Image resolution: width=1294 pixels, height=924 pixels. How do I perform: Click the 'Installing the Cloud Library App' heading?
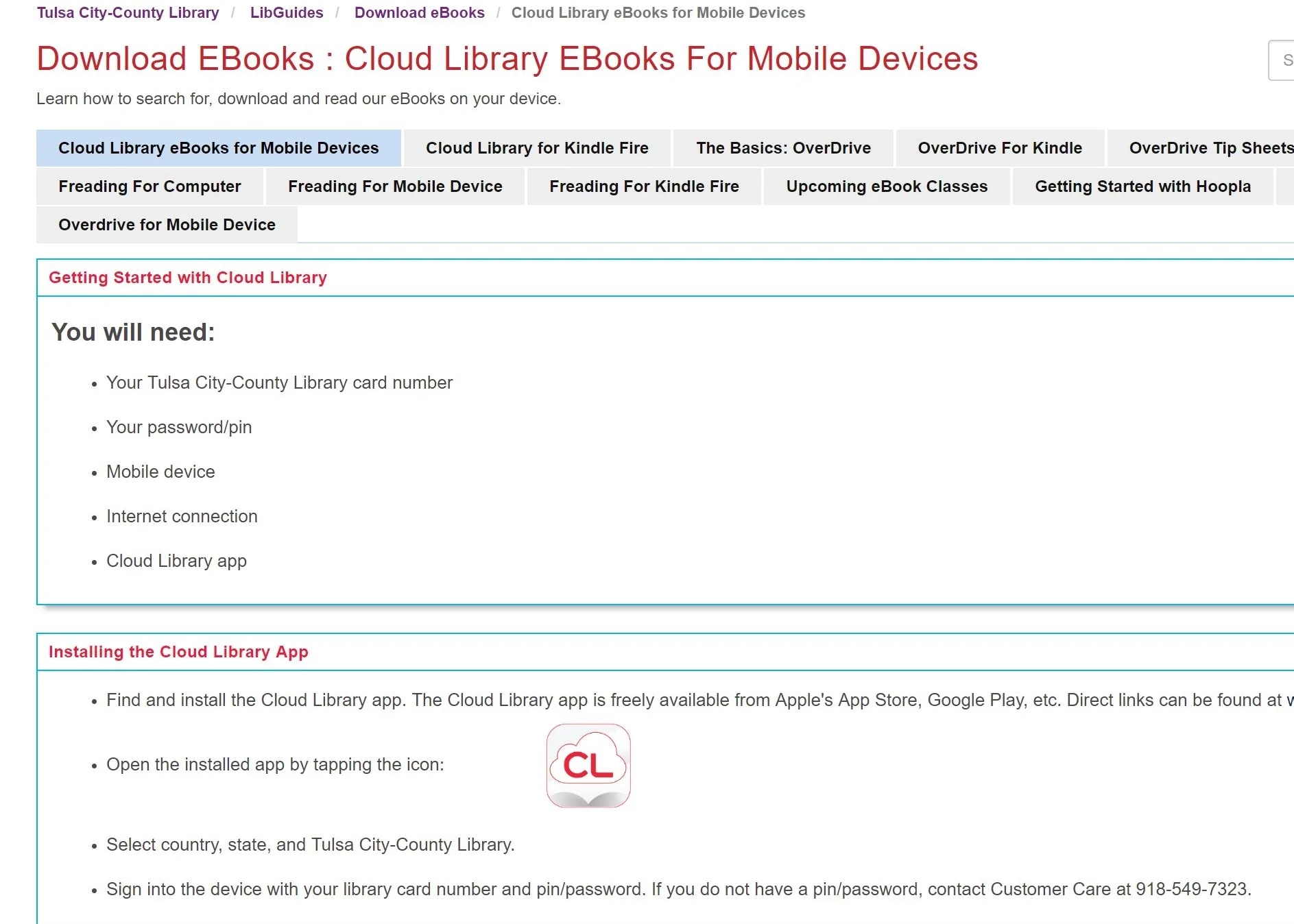178,652
